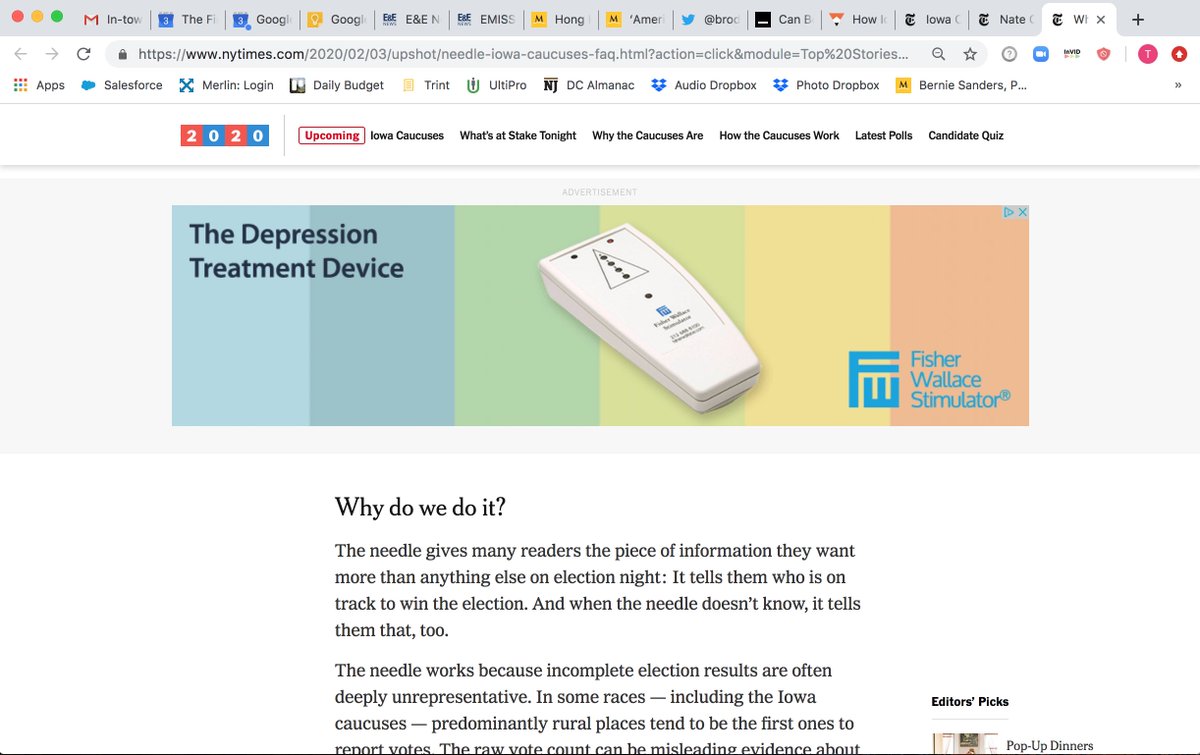
Task: Click the browser forward arrow
Action: point(51,54)
